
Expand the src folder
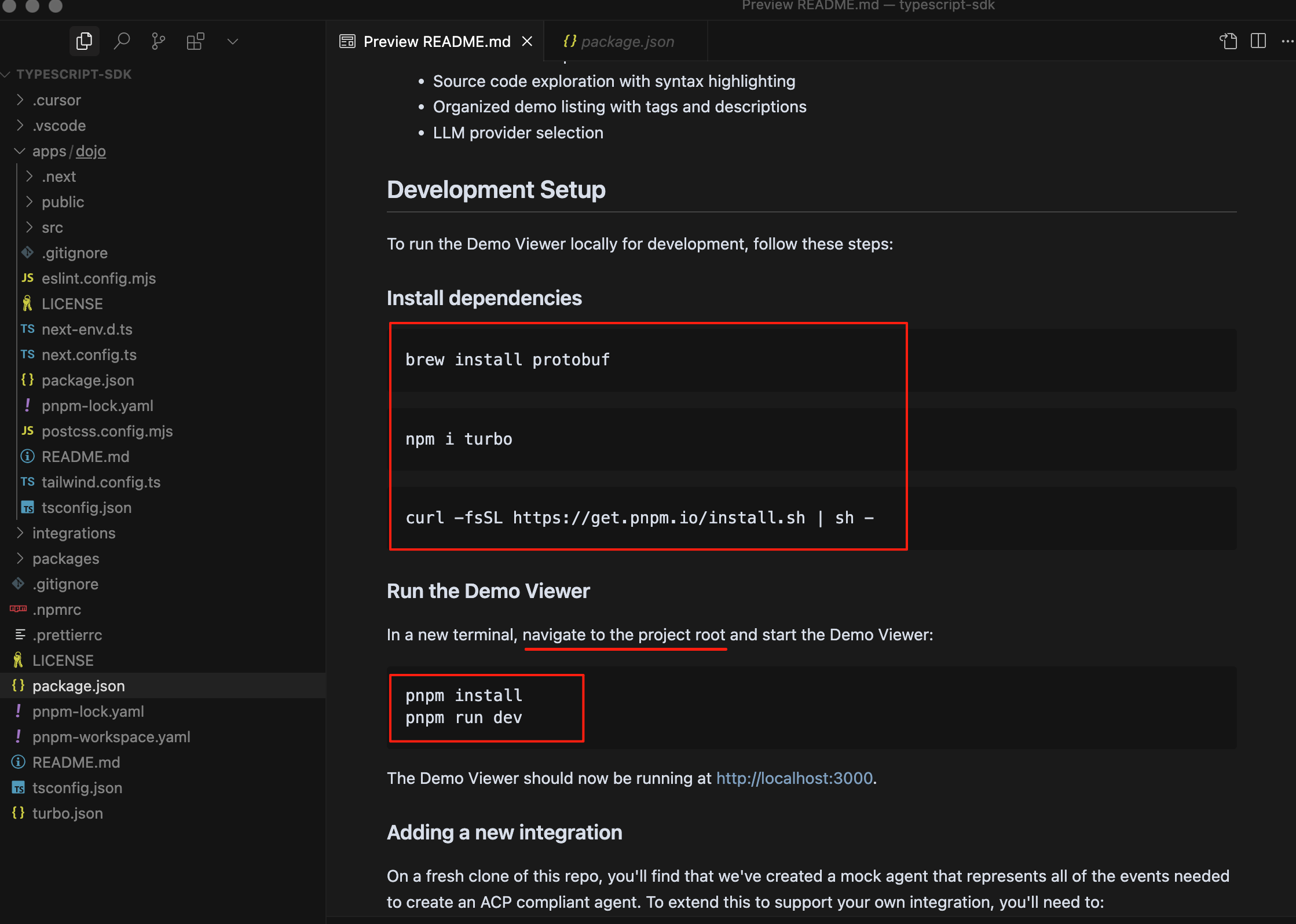point(52,228)
